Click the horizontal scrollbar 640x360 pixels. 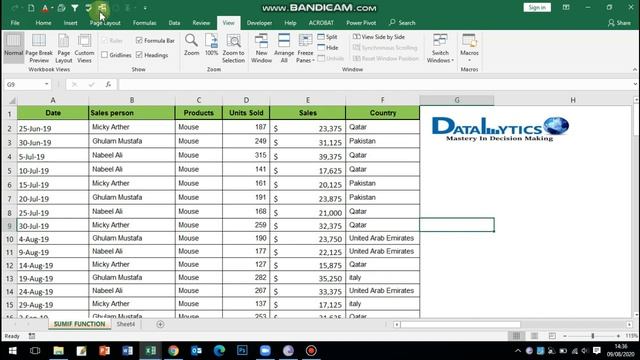[460, 324]
